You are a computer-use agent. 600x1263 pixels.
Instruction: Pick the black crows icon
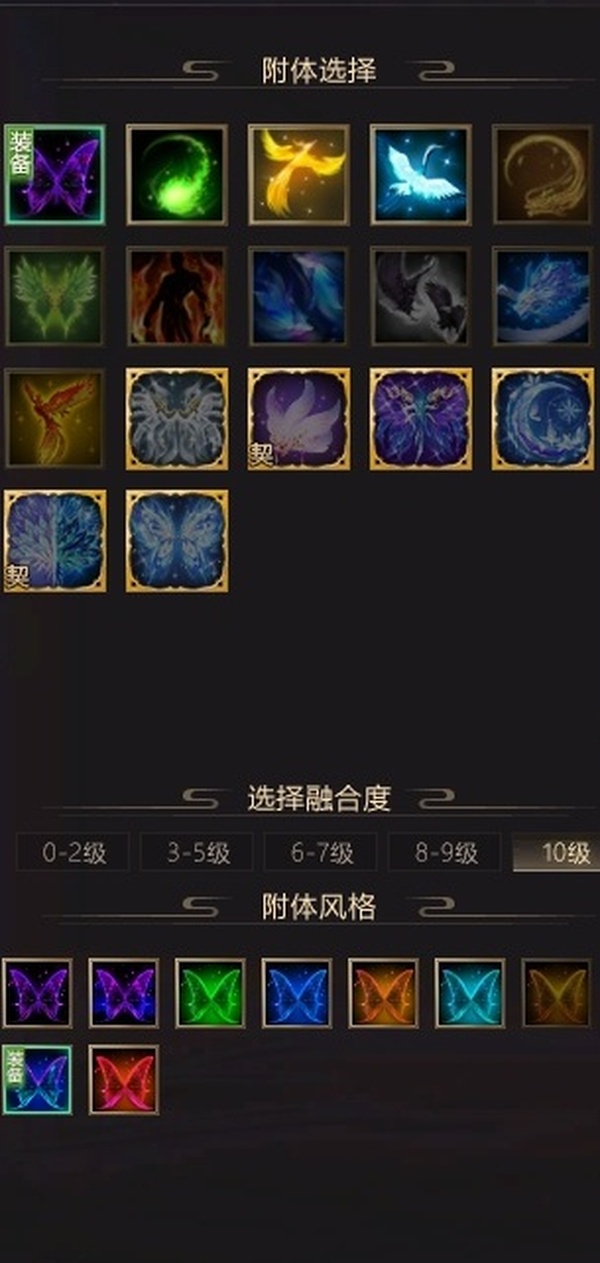click(421, 297)
